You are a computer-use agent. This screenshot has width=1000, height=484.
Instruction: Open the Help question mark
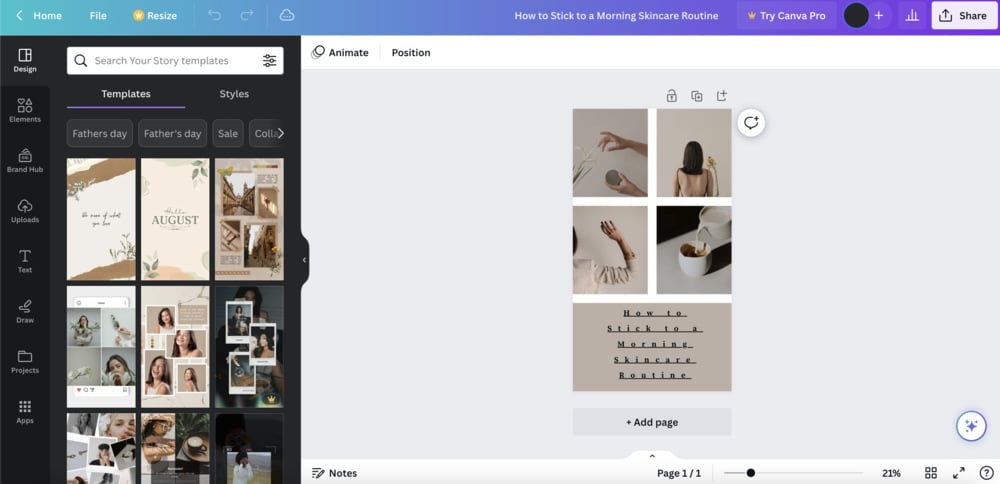coord(986,473)
